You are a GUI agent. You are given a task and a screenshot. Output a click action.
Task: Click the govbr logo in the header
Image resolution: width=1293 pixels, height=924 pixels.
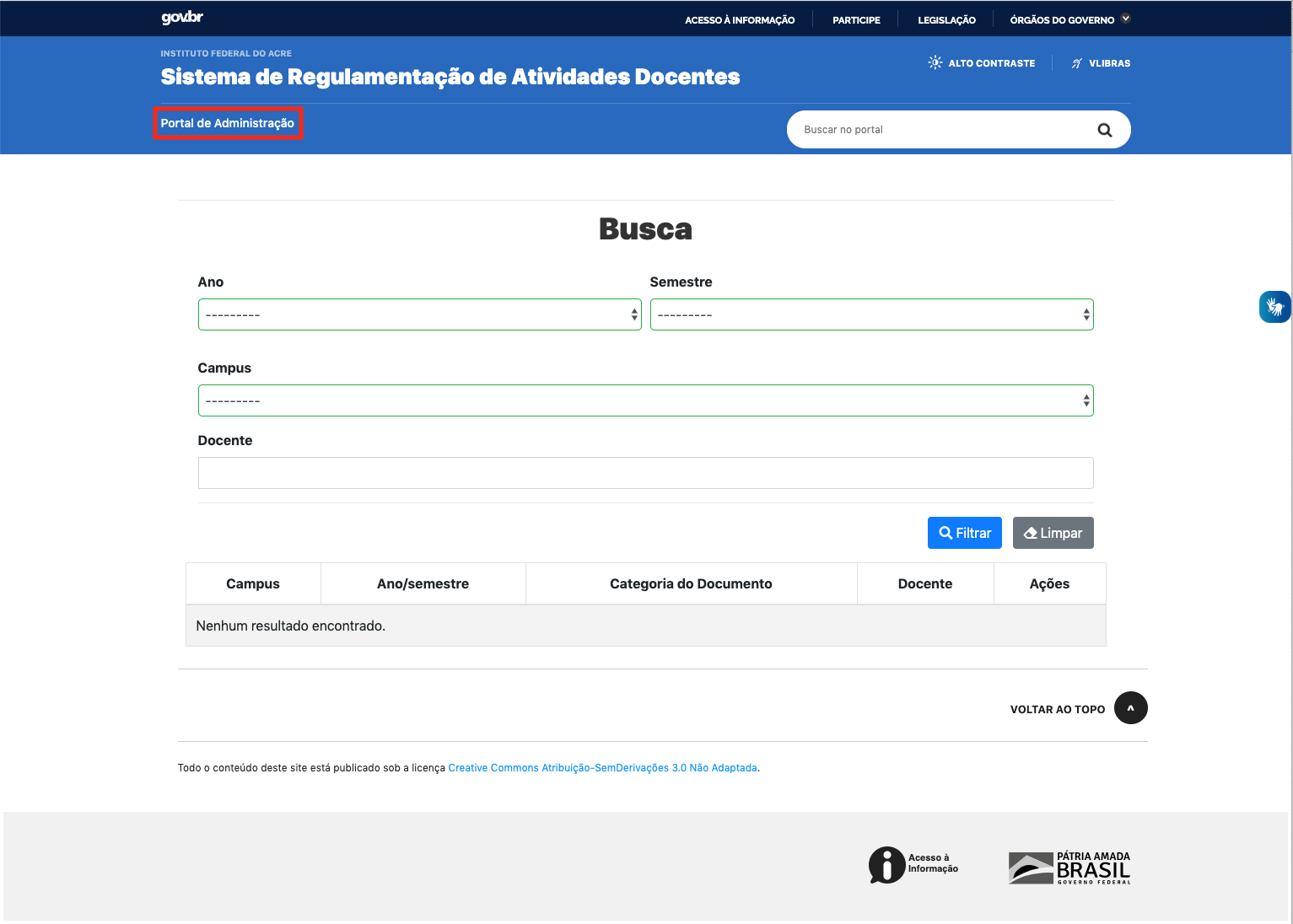coord(180,18)
